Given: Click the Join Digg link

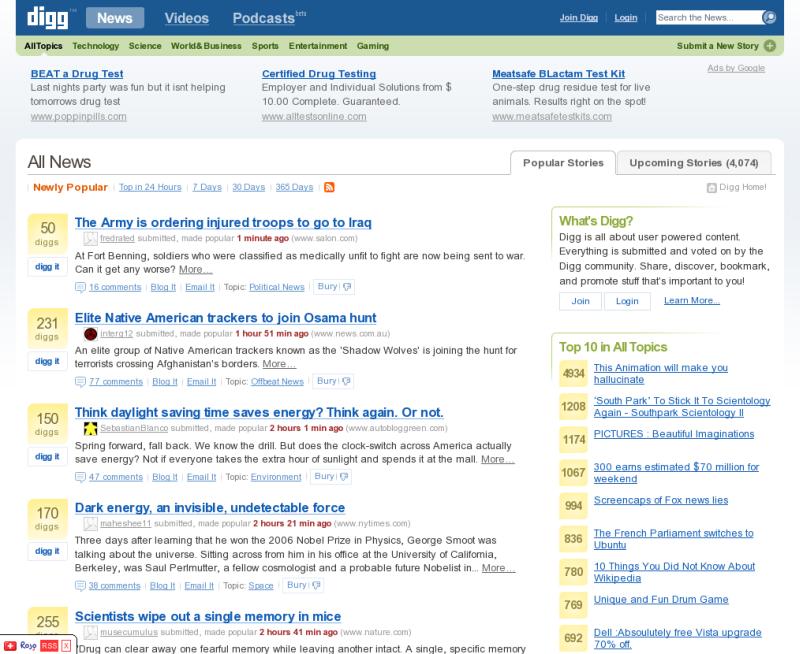Looking at the screenshot, I should 579,18.
